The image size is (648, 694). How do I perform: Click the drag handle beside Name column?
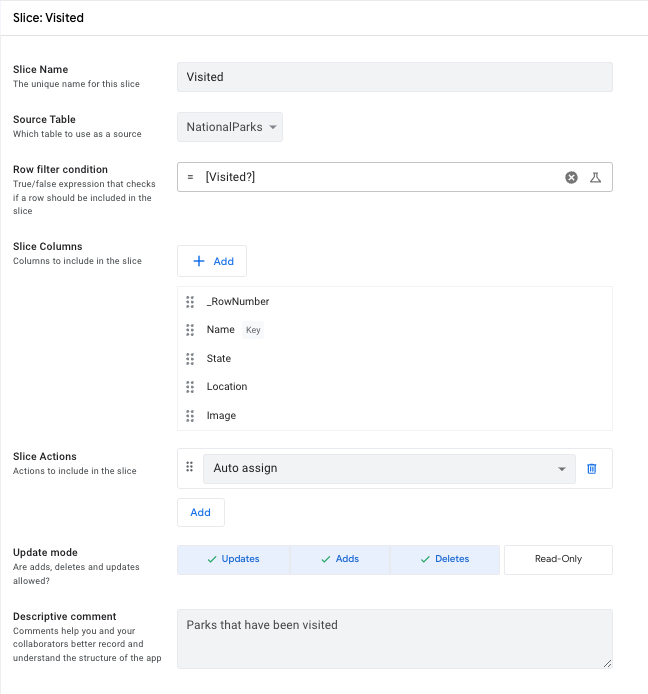(x=190, y=330)
